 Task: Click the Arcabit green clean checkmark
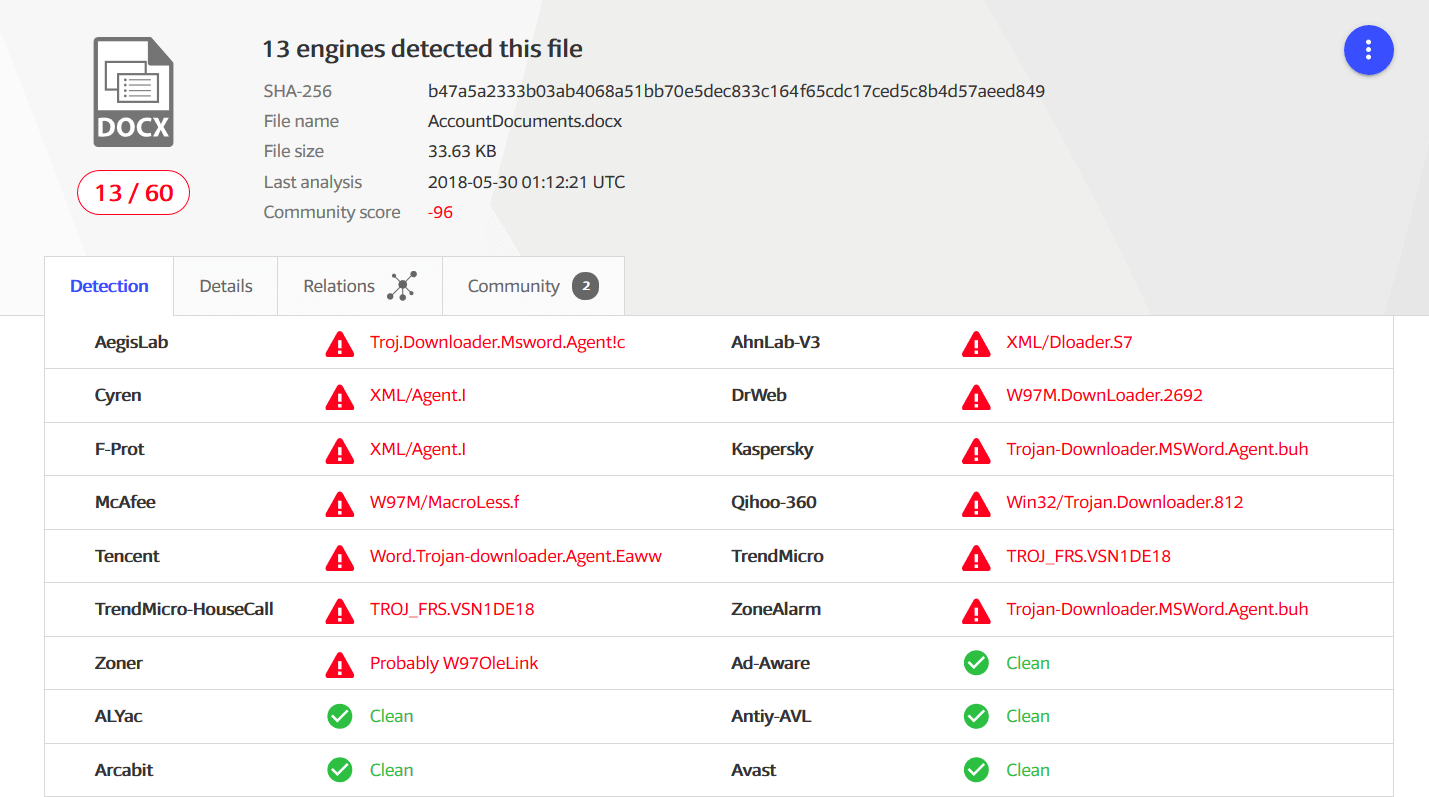point(340,770)
